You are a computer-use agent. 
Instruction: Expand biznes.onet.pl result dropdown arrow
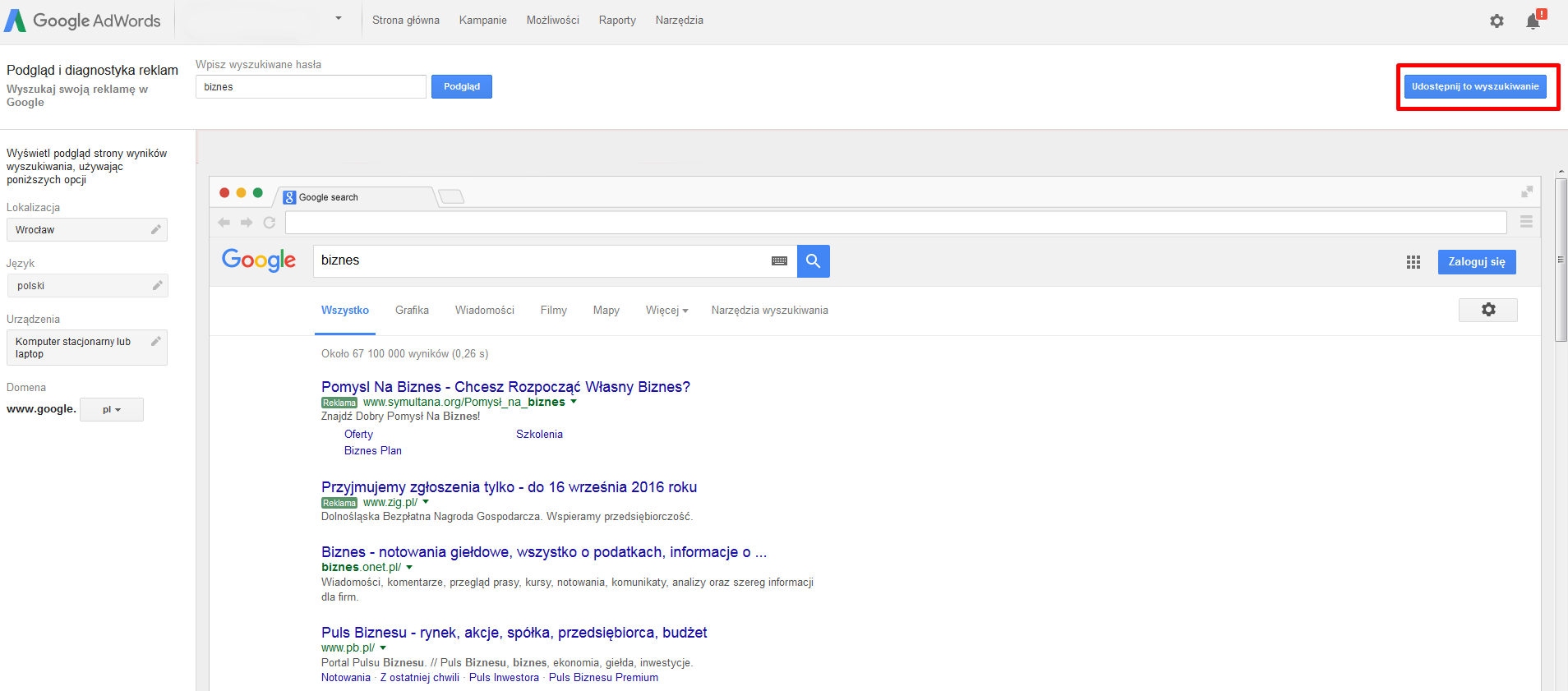click(x=409, y=567)
